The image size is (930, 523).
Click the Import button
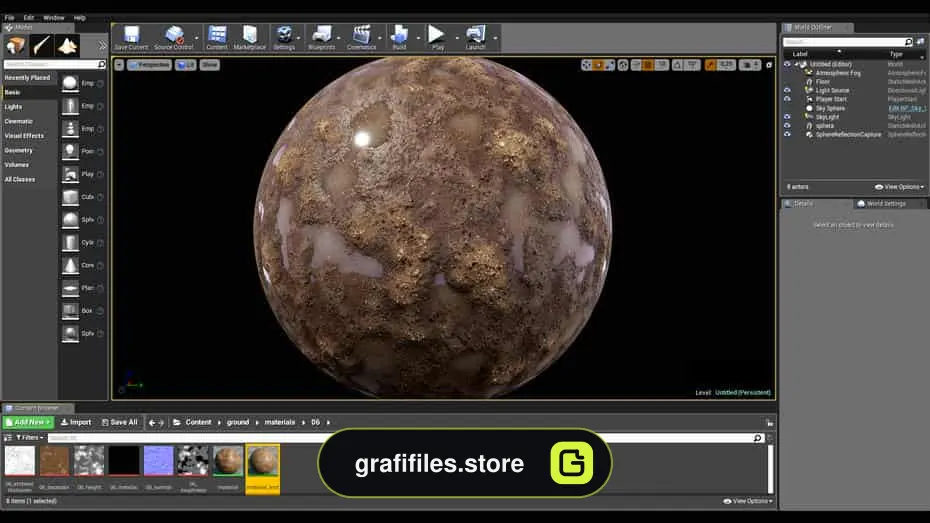[x=76, y=422]
